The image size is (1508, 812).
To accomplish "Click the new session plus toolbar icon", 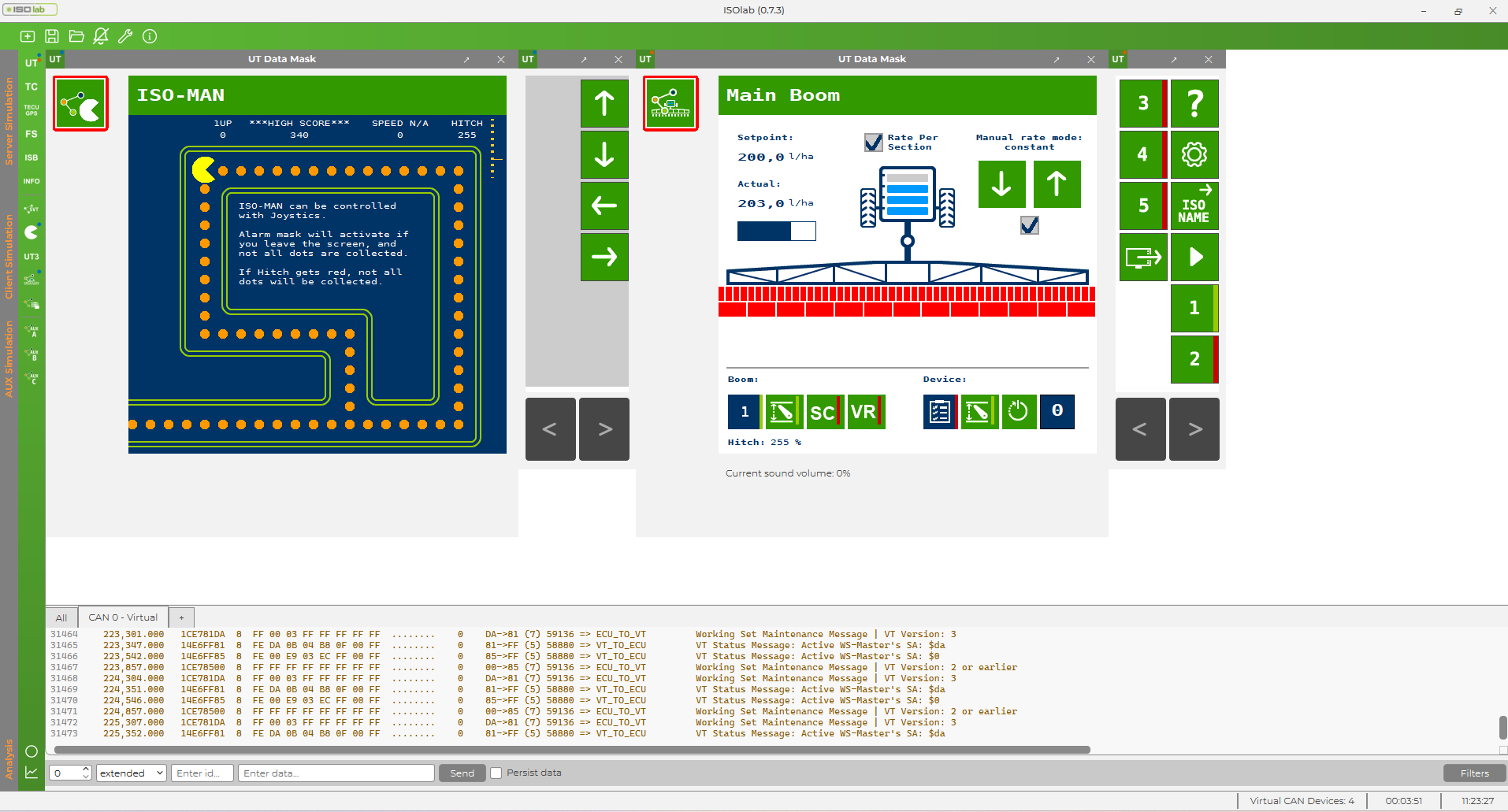I will [28, 36].
